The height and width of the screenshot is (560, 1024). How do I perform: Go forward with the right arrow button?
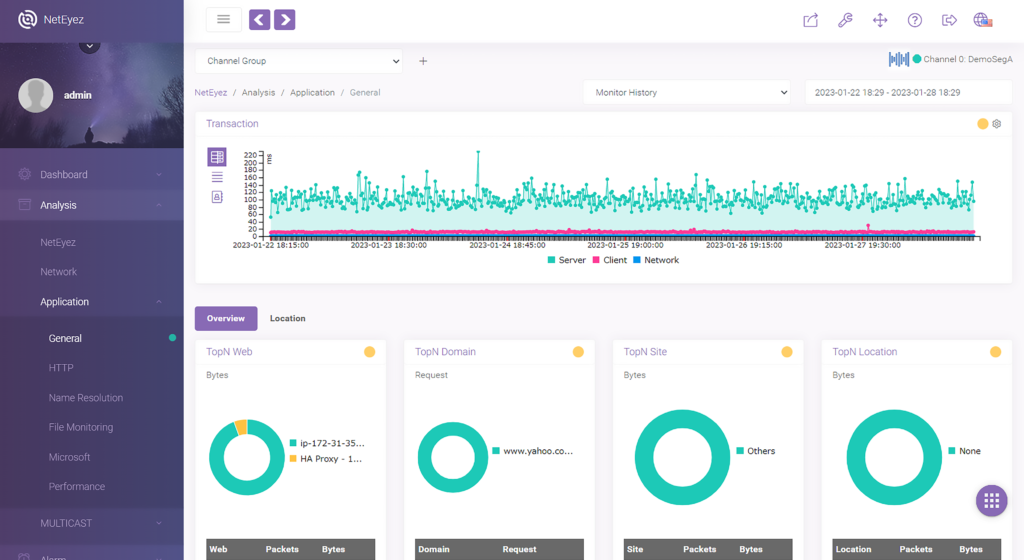coord(285,20)
